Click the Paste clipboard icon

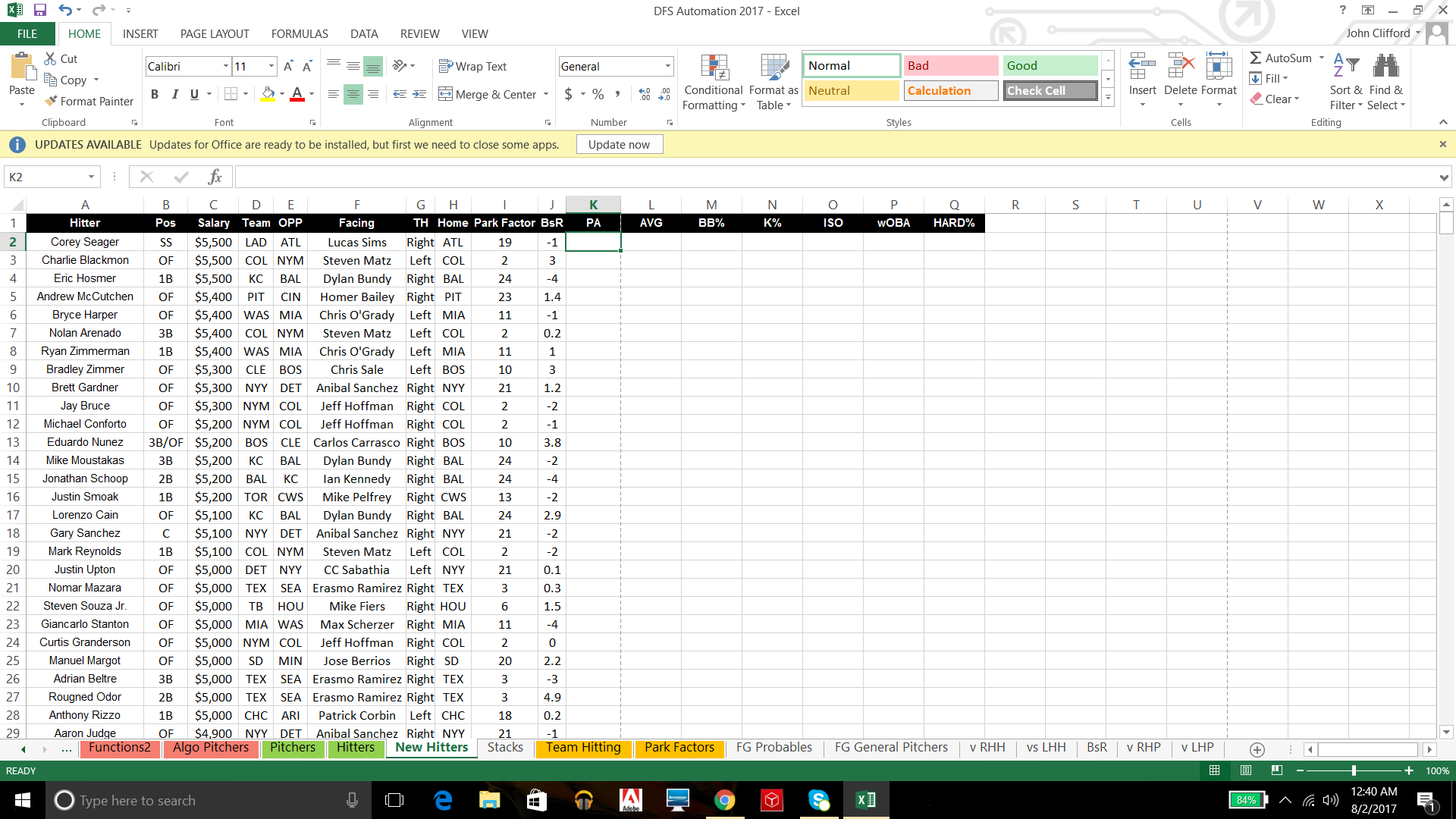click(x=22, y=67)
